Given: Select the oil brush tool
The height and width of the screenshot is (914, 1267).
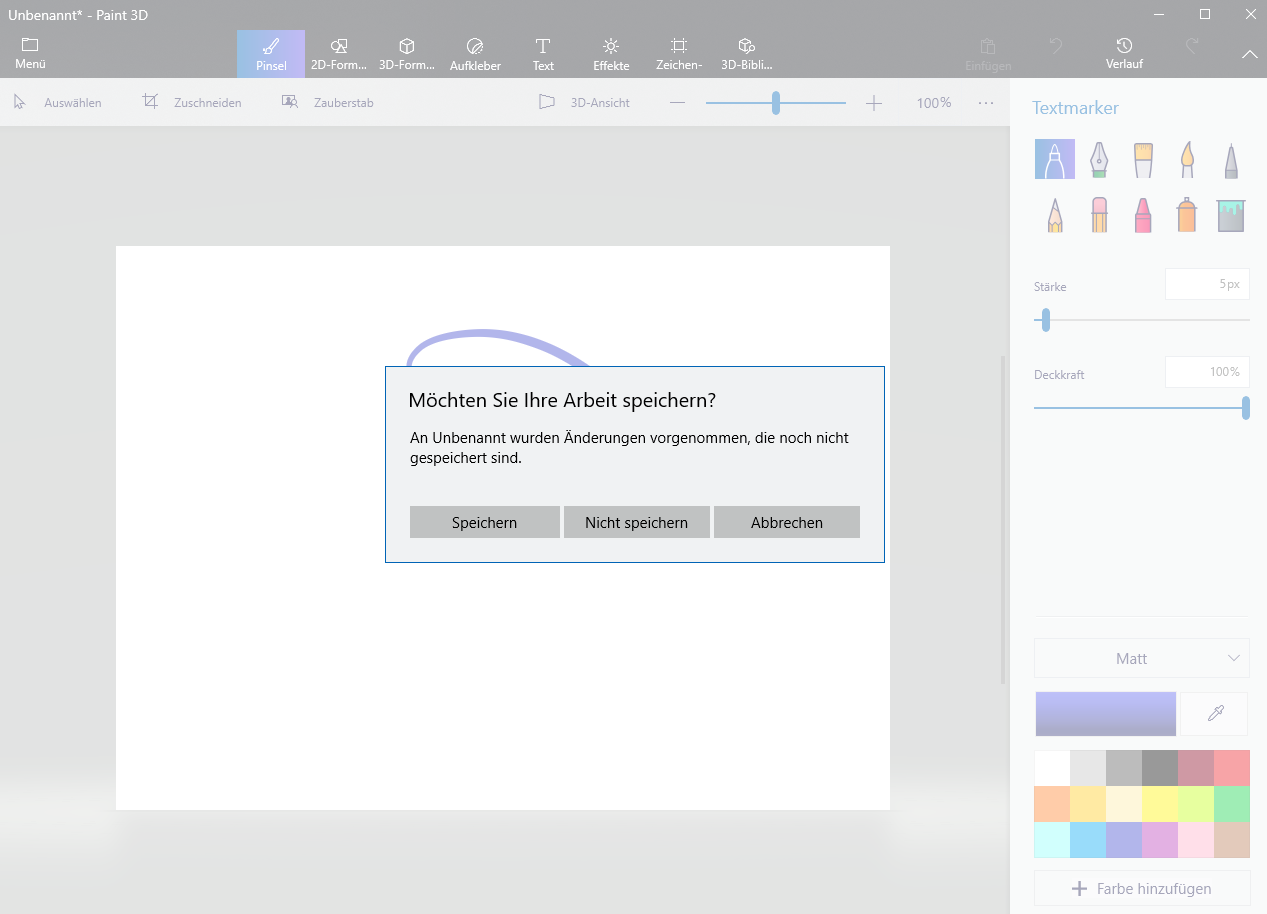Looking at the screenshot, I should click(x=1143, y=159).
